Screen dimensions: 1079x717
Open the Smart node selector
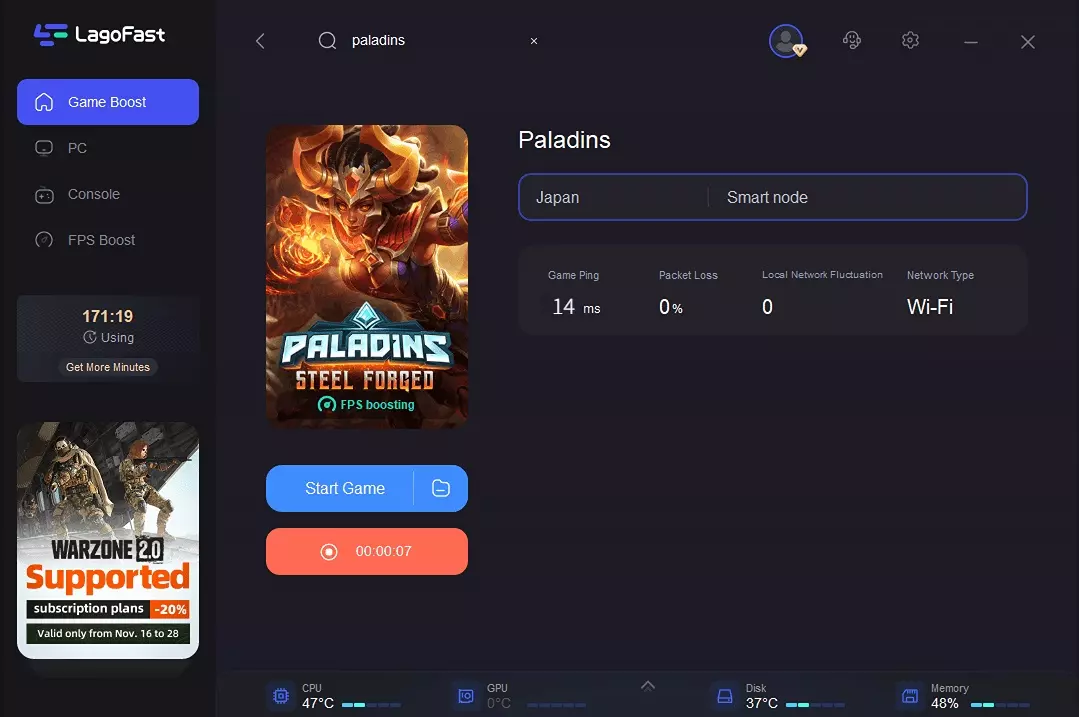coord(867,197)
